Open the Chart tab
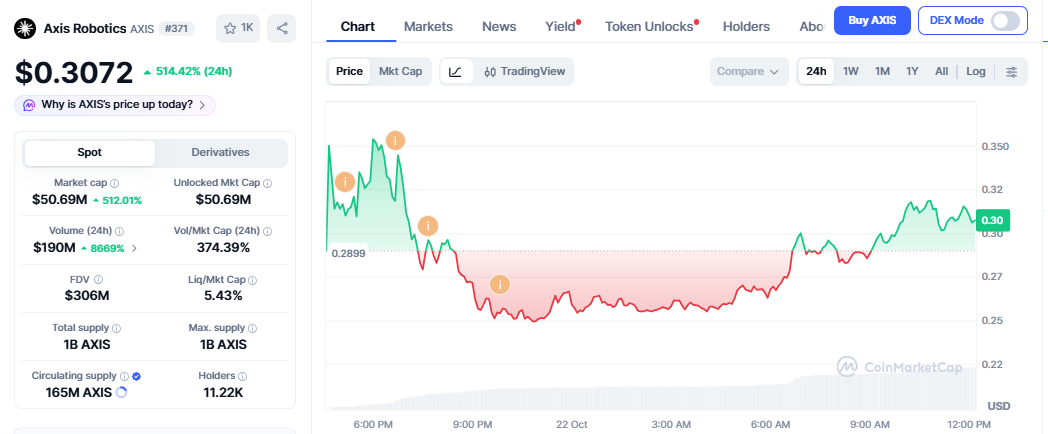Screen dimensions: 1048x434 pos(358,27)
